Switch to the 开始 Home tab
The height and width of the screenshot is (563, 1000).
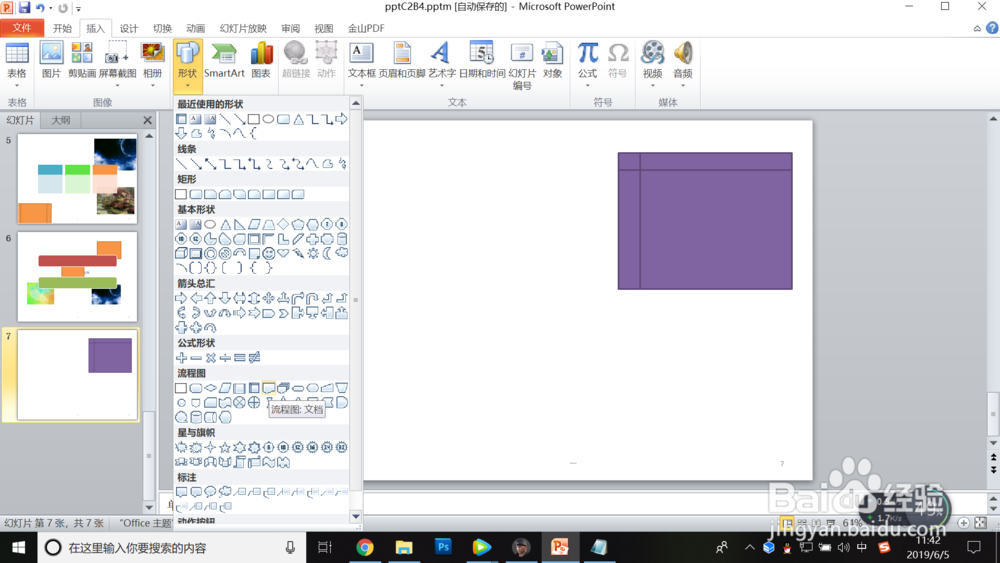click(x=62, y=28)
